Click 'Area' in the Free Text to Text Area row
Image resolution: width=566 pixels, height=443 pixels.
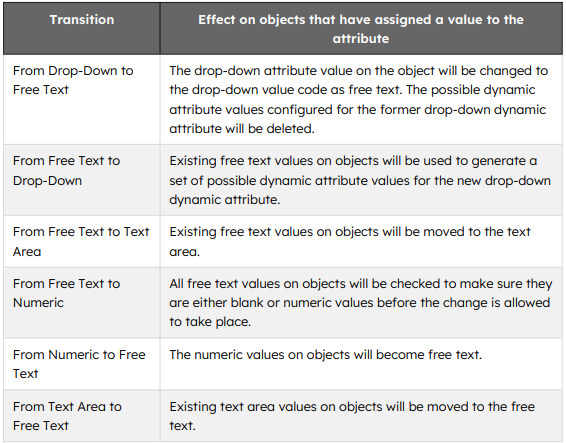tap(27, 252)
